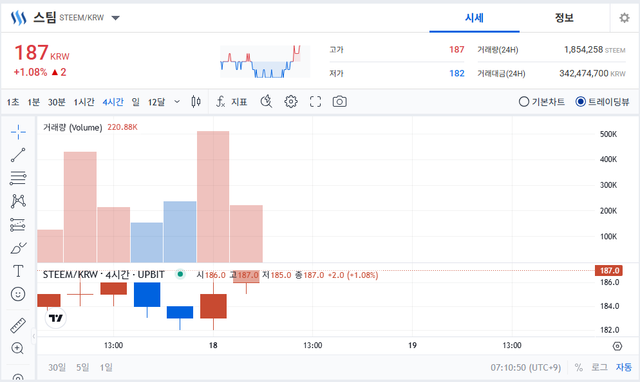
Task: Toggle percent scale mode
Action: click(x=579, y=367)
